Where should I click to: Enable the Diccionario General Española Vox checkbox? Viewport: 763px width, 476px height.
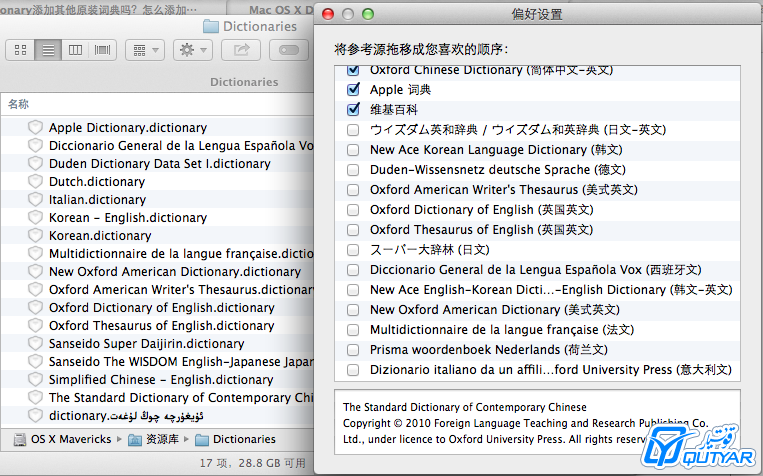[353, 270]
